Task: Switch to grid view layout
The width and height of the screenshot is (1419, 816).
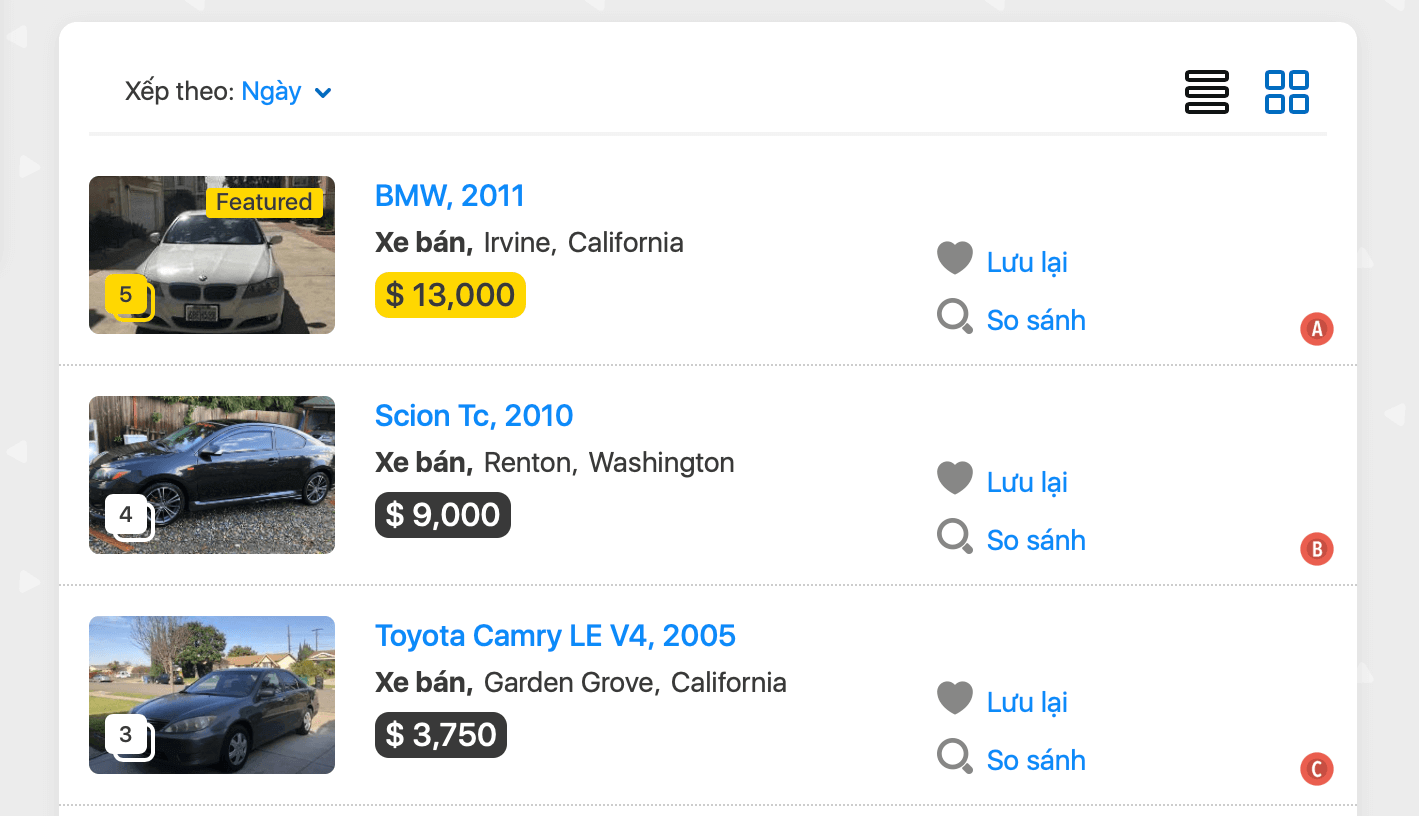Action: tap(1286, 92)
